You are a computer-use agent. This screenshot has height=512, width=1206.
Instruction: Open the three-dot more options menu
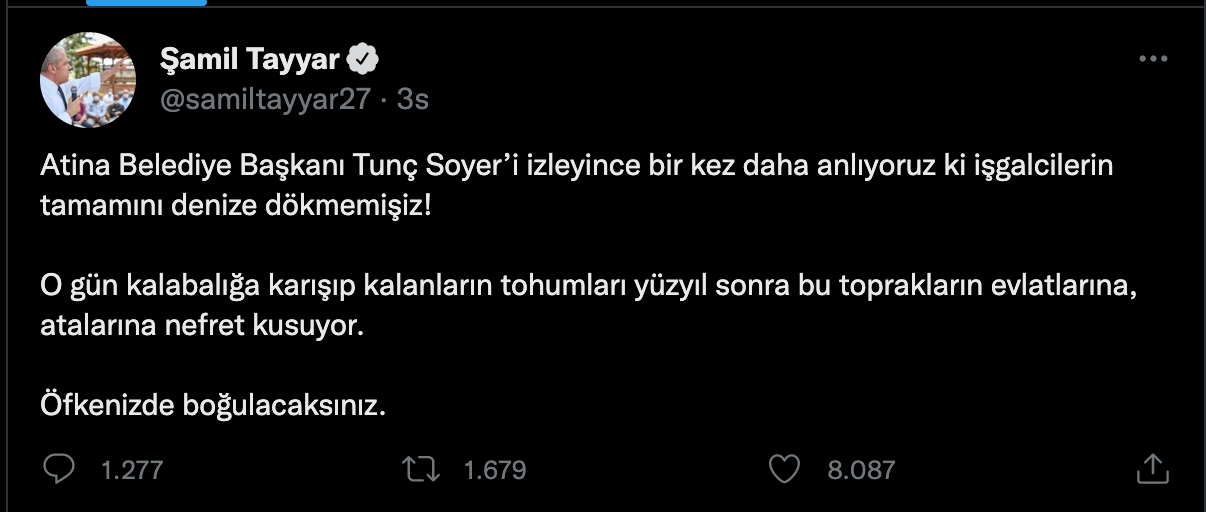pyautogui.click(x=1153, y=59)
